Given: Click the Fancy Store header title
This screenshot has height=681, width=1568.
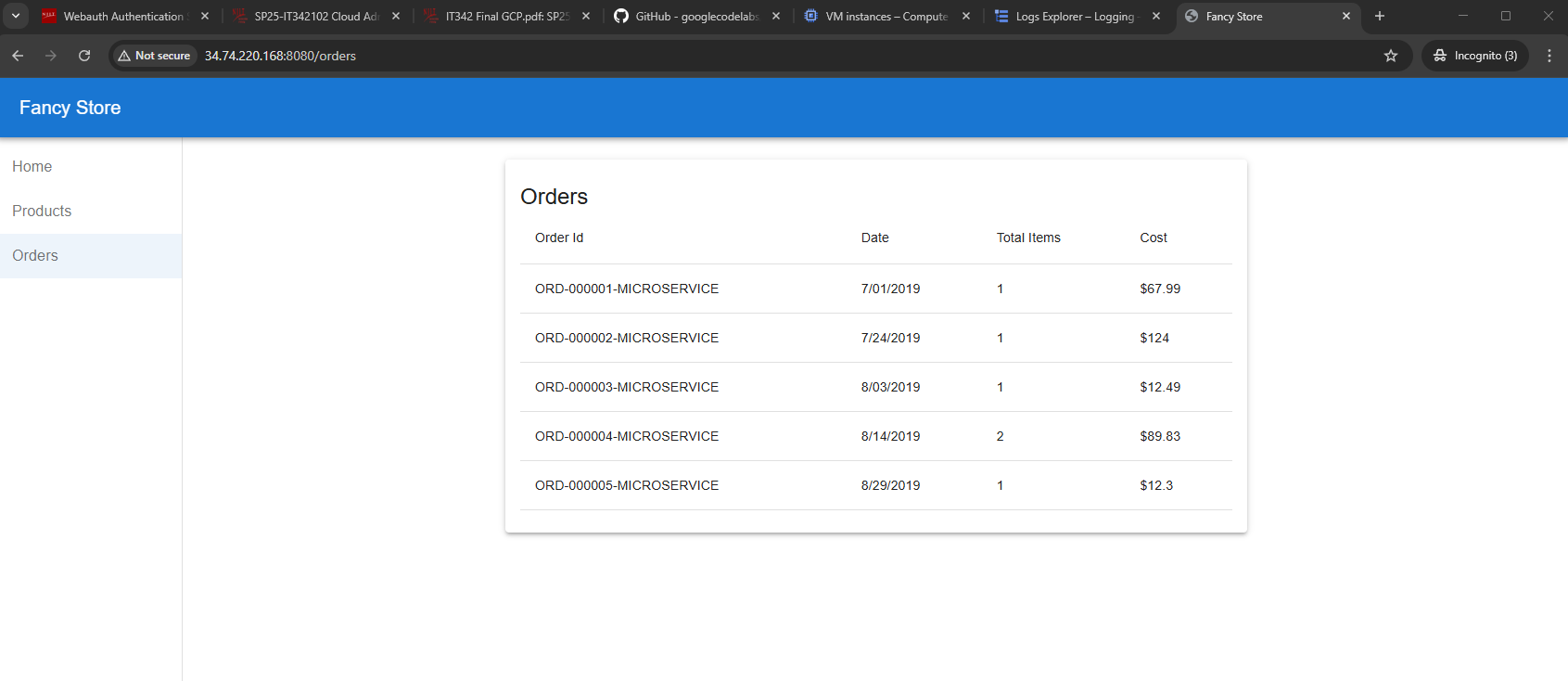Looking at the screenshot, I should pos(70,108).
